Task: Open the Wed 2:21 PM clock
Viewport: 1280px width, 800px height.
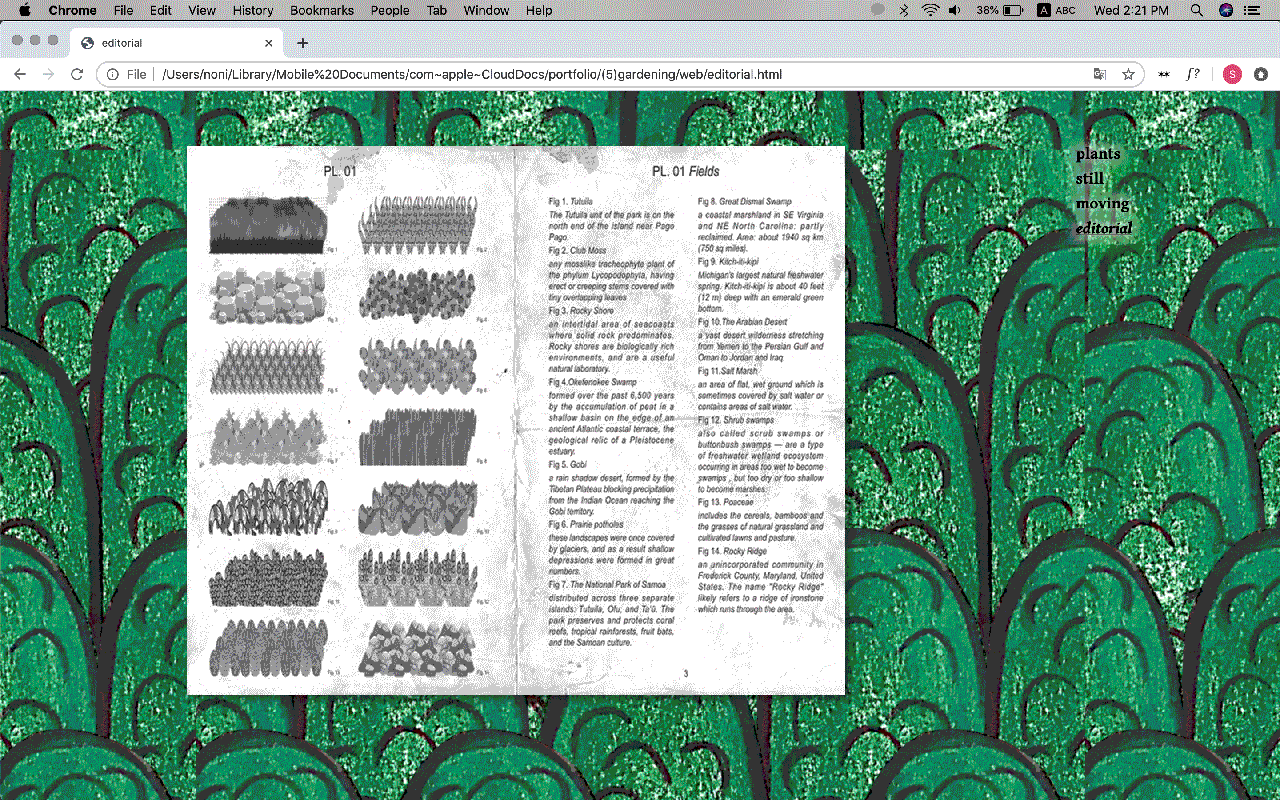Action: tap(1131, 10)
